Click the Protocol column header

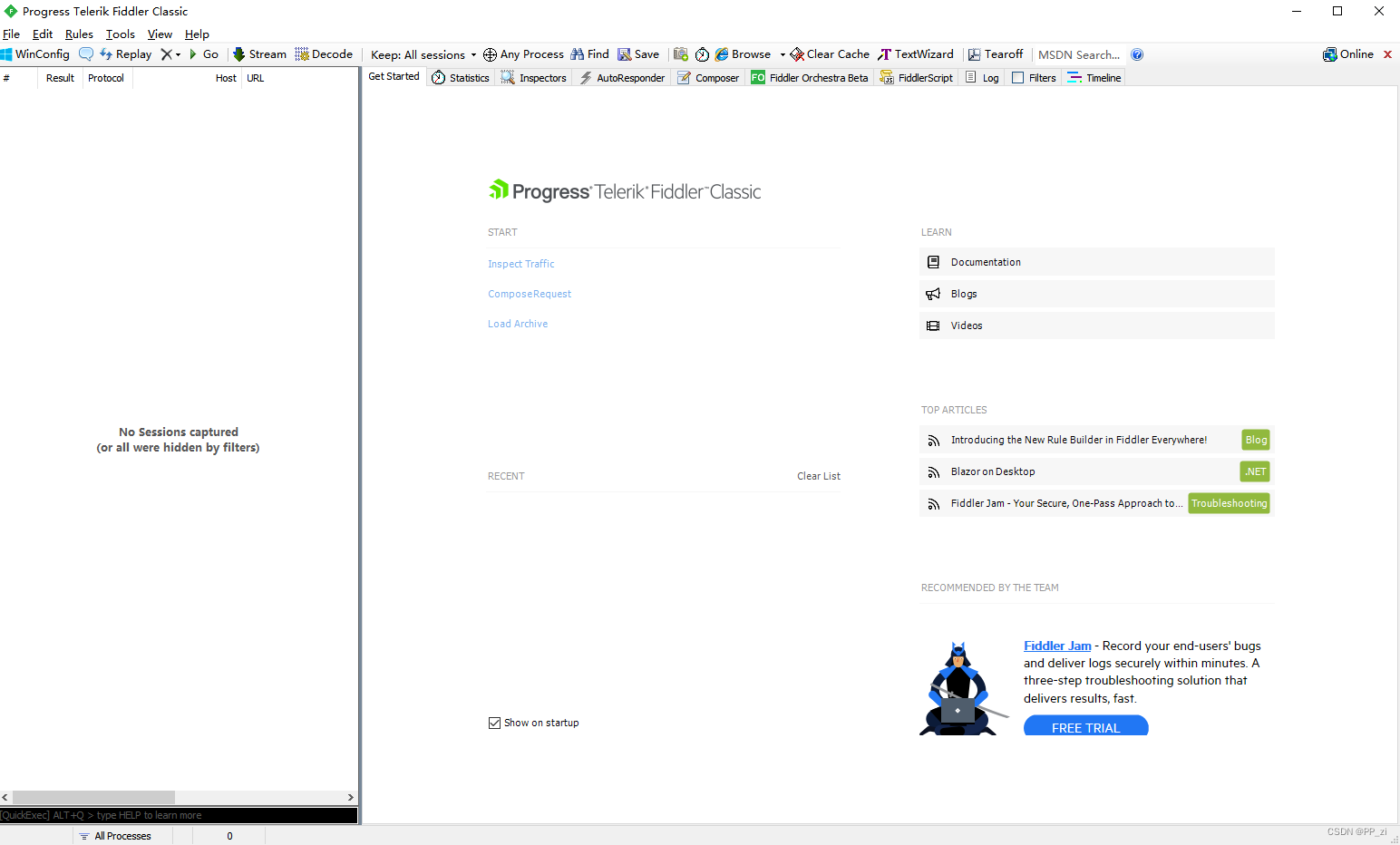[106, 78]
